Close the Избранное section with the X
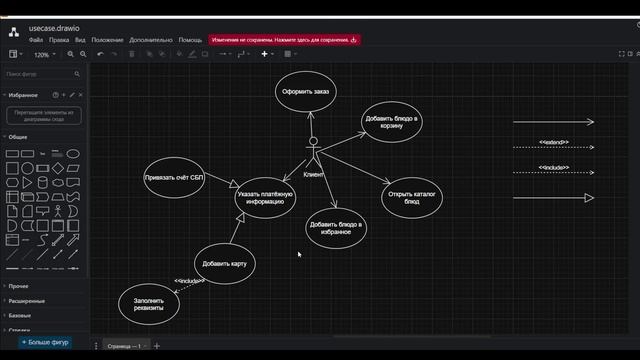This screenshot has width=640, height=360. point(80,95)
